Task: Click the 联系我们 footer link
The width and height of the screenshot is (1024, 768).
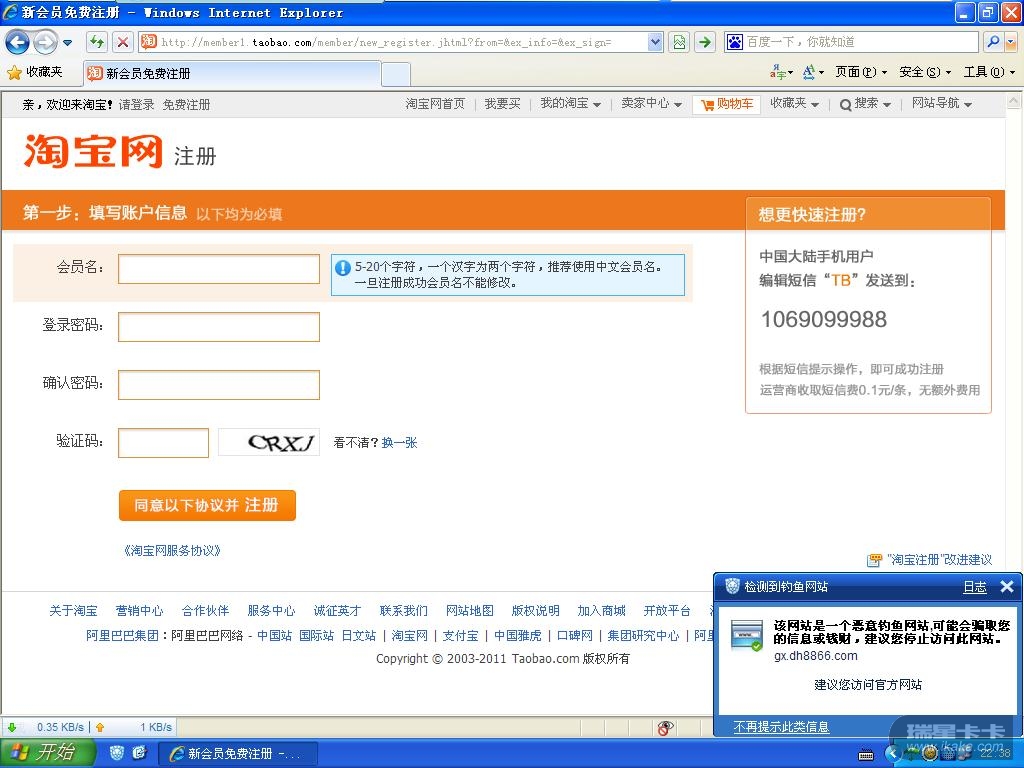Action: pos(404,611)
